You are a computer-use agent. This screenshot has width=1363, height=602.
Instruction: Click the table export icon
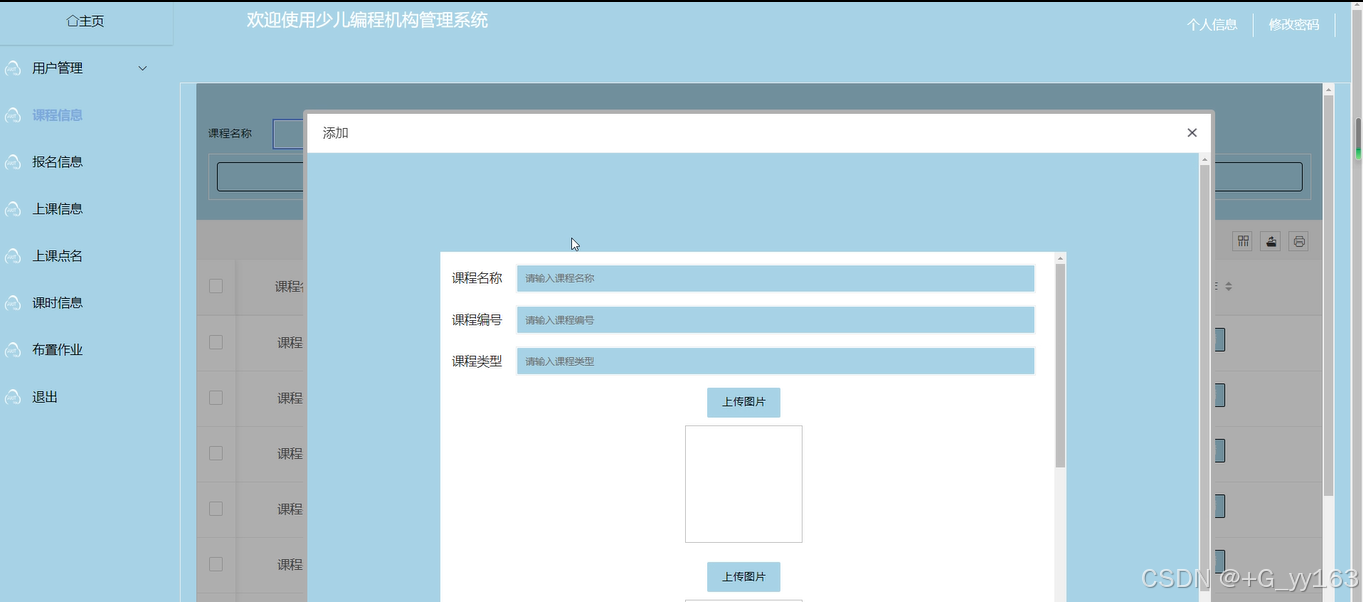(1271, 241)
